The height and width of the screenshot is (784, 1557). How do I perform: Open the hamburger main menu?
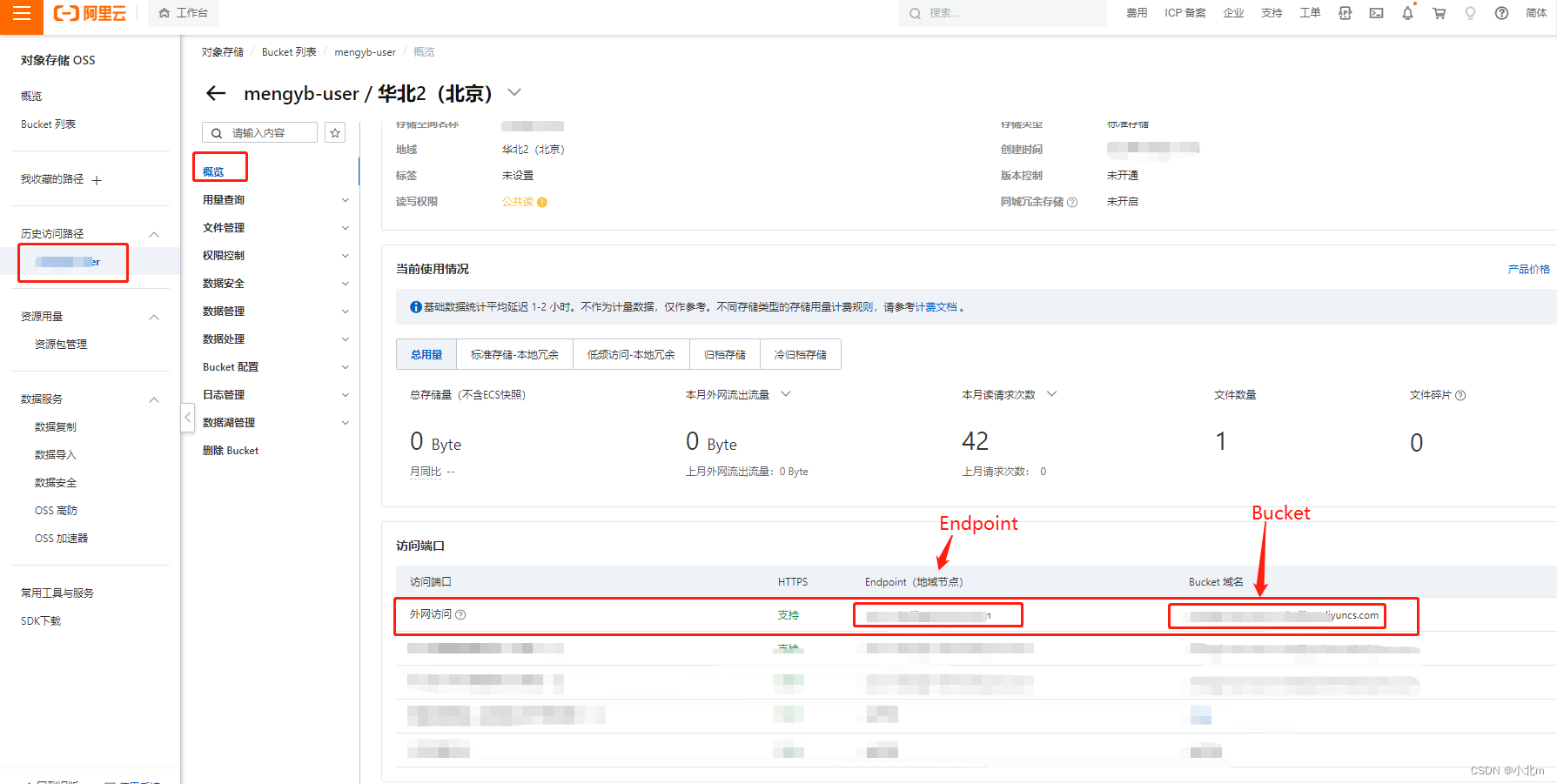click(x=22, y=15)
